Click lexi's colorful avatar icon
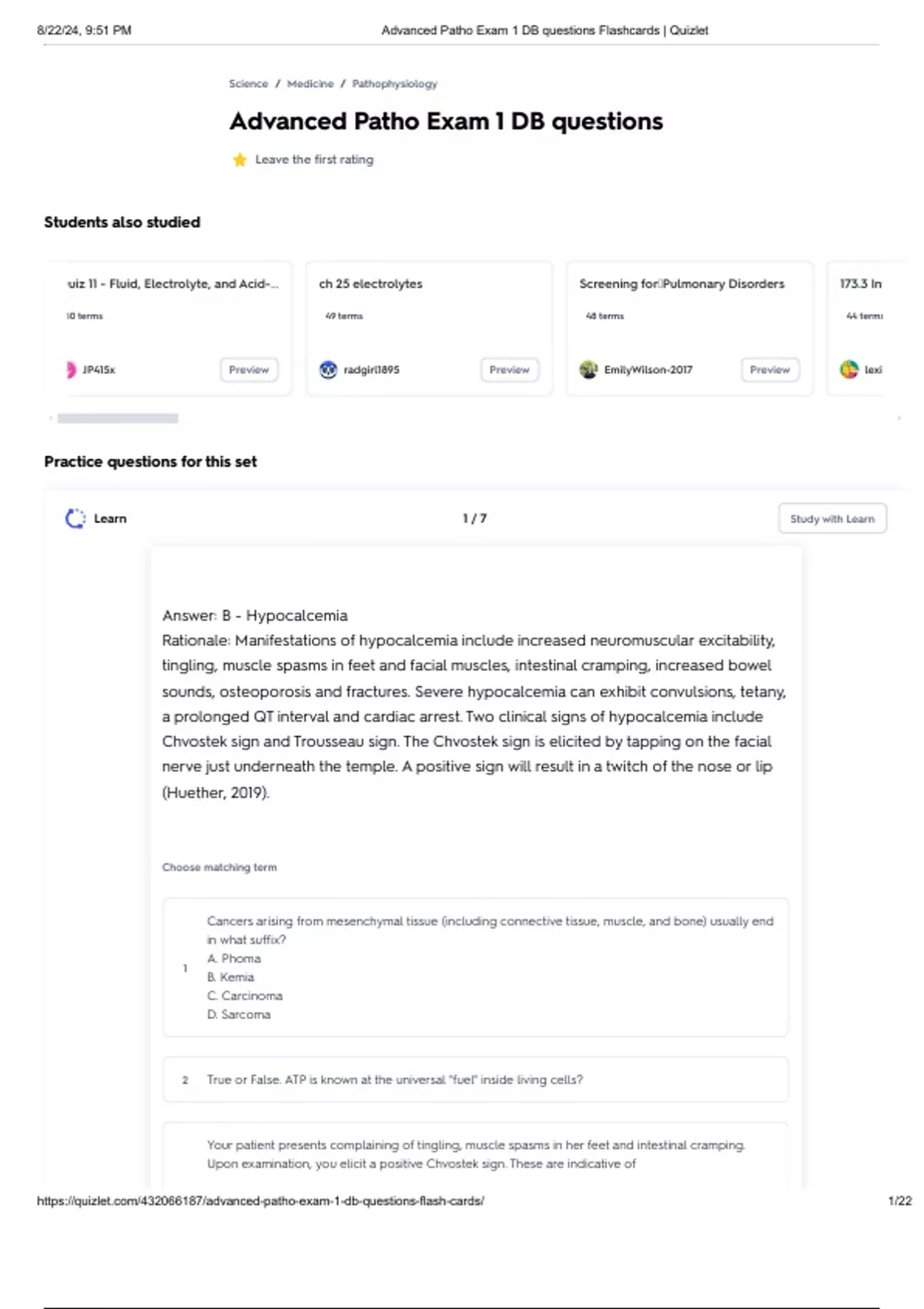Screen dimensions: 924x1309 pos(849,370)
